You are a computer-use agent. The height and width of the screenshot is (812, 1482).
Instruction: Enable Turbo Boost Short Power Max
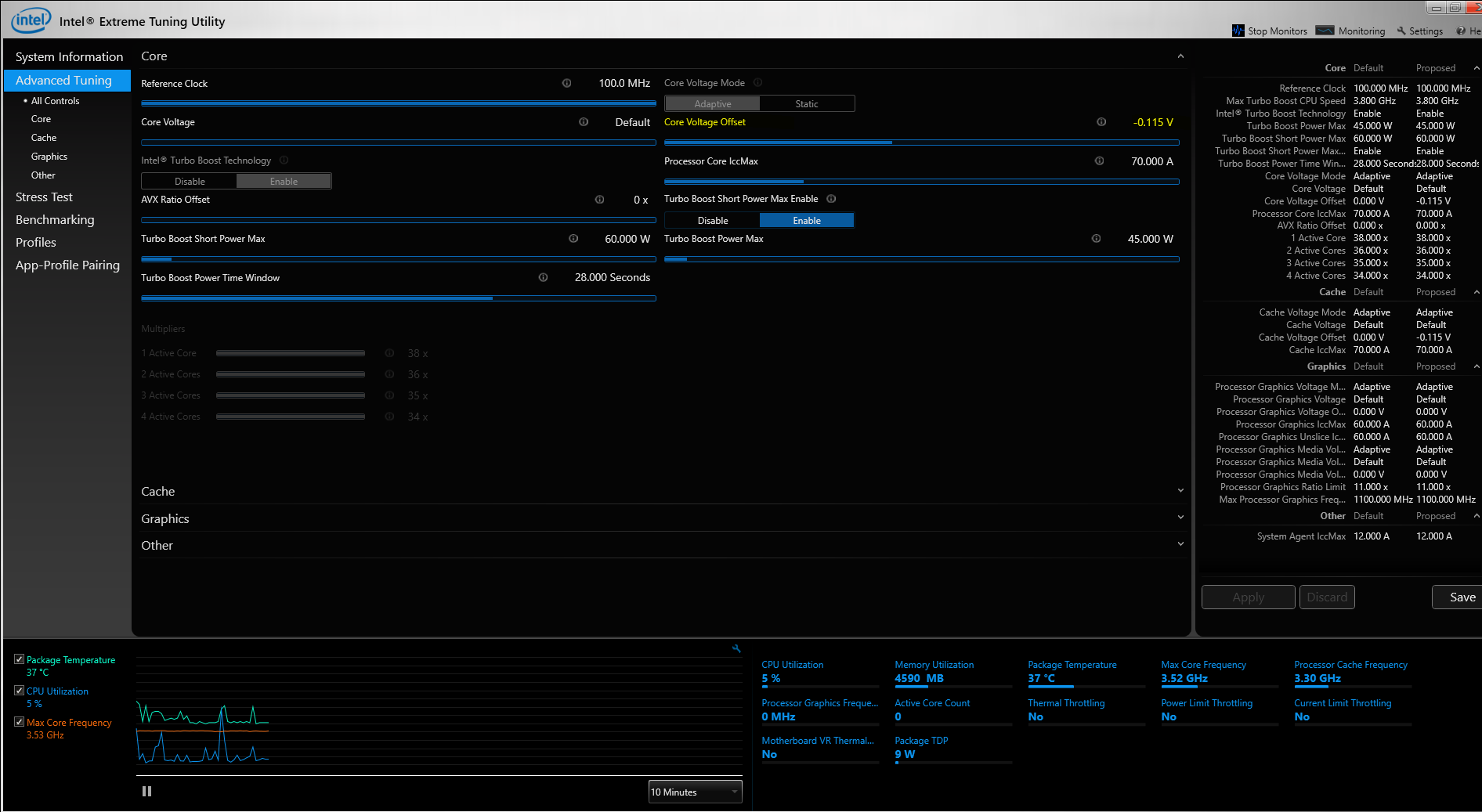click(807, 221)
